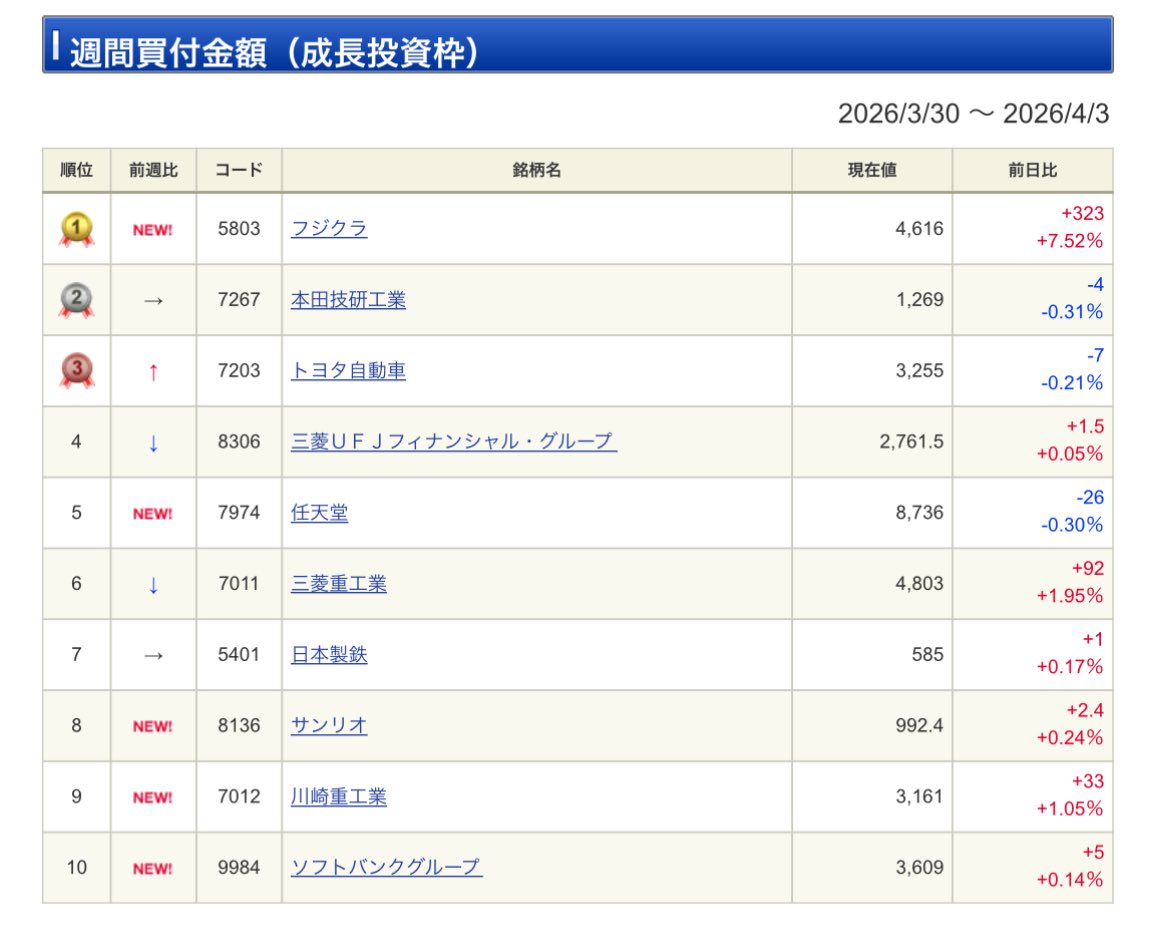Click the silver rank 2 medal icon
Screen dimensions: 1152x933
click(76, 300)
